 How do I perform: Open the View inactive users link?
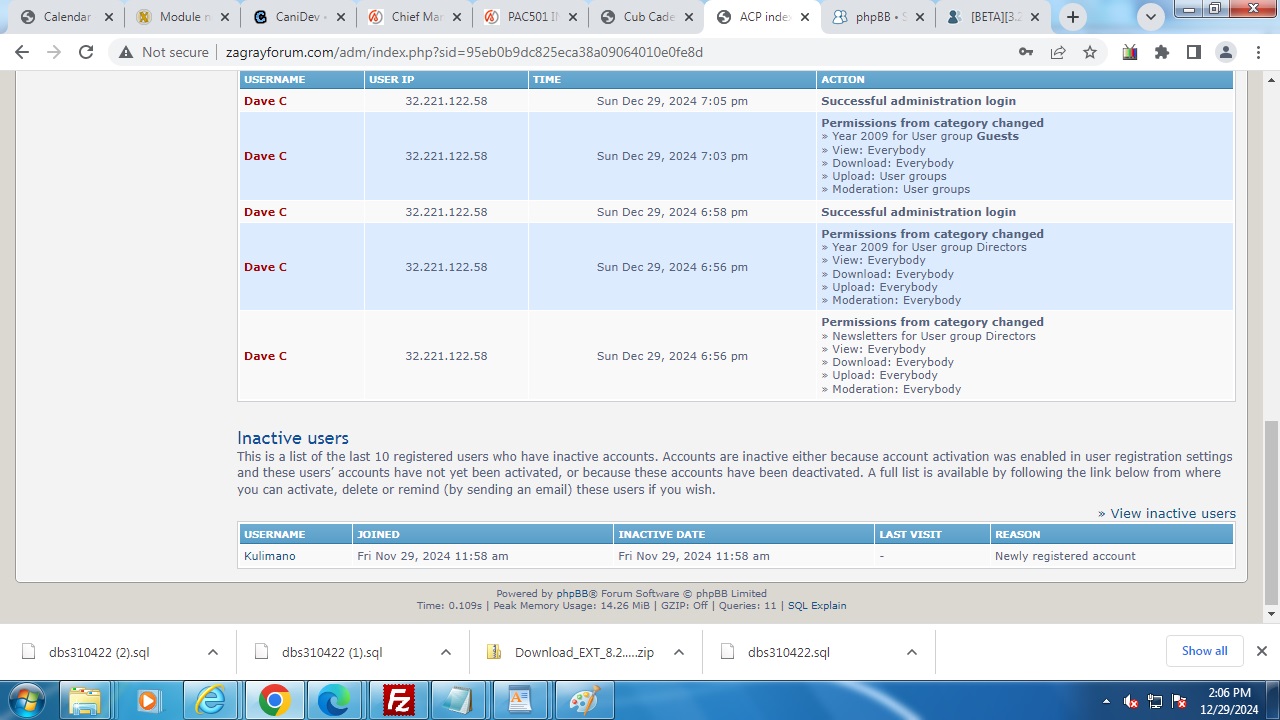[x=1172, y=513]
